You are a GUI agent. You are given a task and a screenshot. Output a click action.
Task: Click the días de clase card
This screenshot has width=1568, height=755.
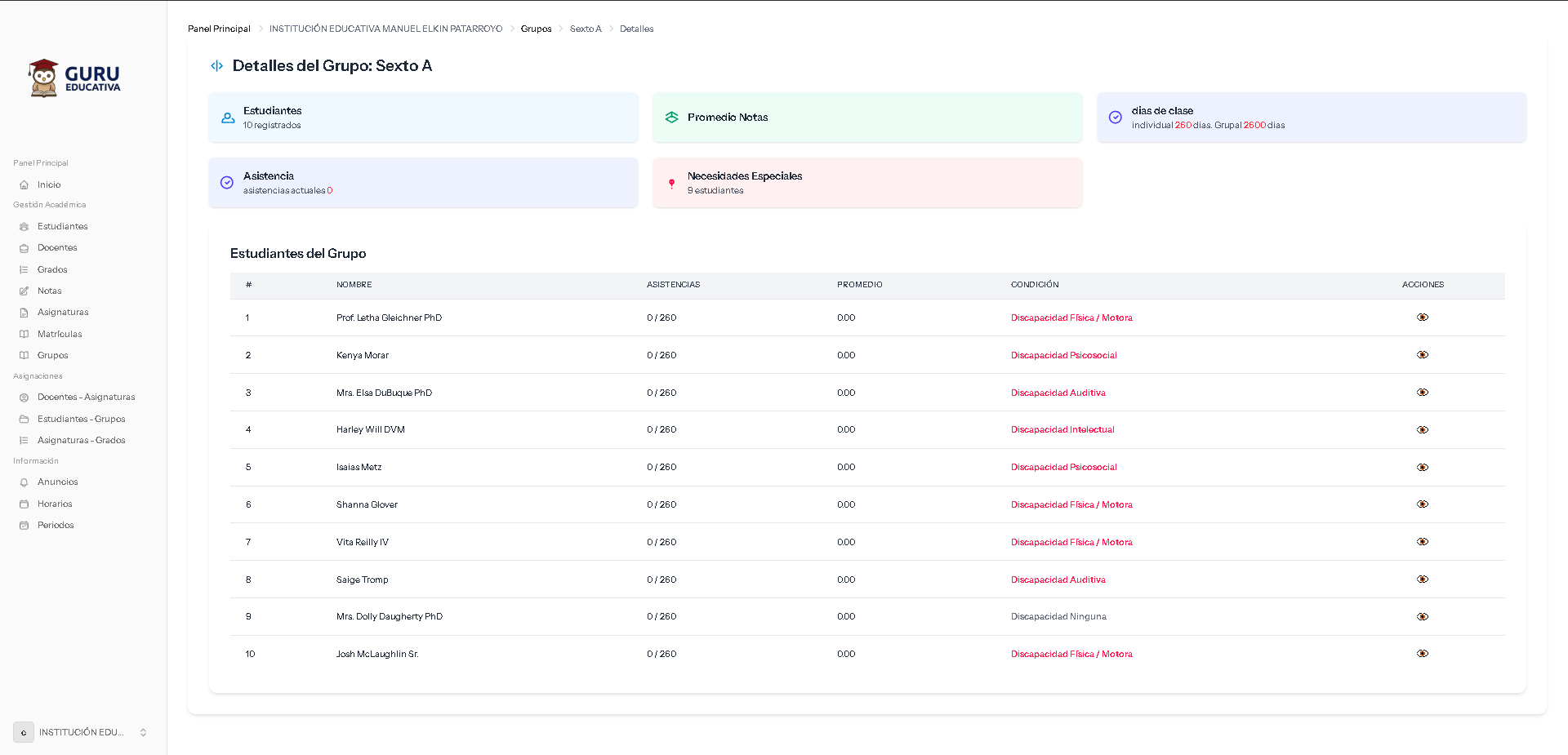(1311, 118)
